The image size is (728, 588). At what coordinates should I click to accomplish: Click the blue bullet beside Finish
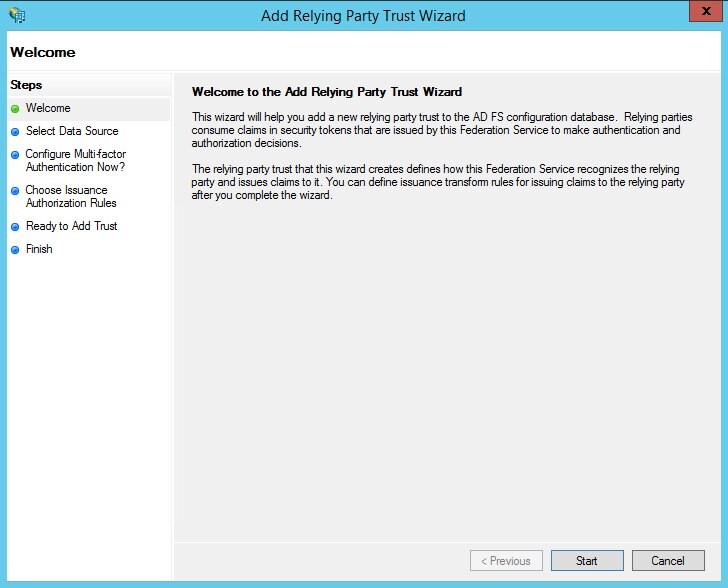pyautogui.click(x=15, y=250)
